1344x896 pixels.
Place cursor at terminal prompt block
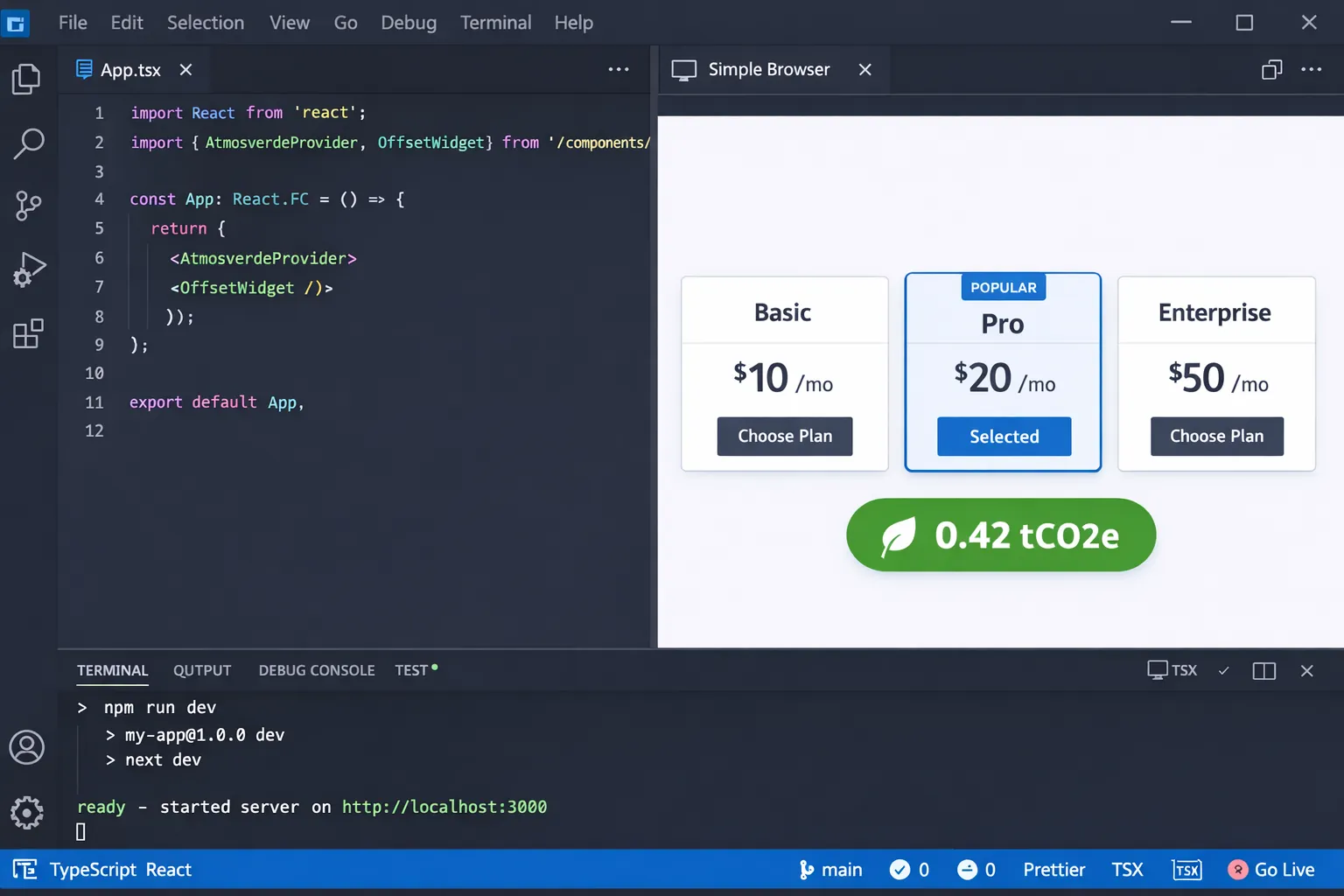(80, 831)
